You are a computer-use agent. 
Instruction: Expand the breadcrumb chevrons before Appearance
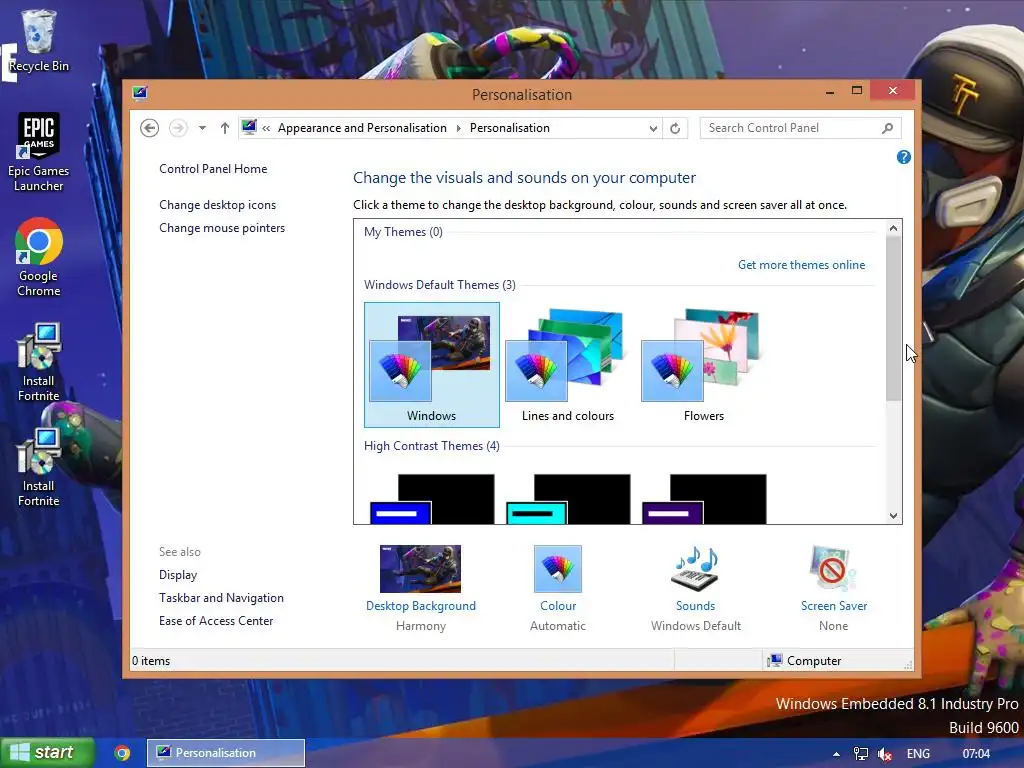tap(266, 128)
